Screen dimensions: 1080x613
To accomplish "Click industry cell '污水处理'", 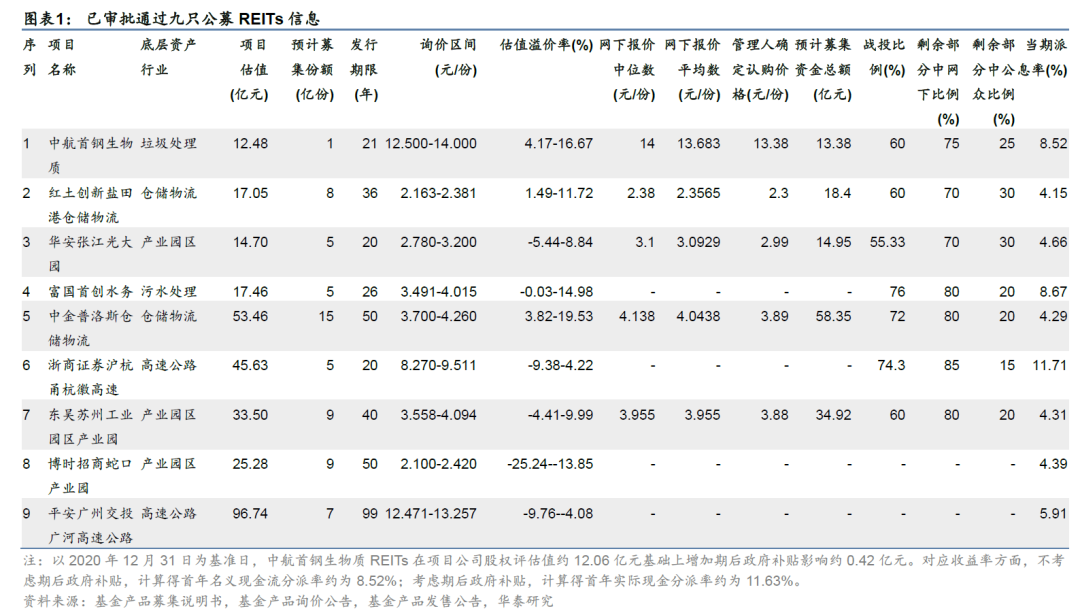I will click(169, 292).
